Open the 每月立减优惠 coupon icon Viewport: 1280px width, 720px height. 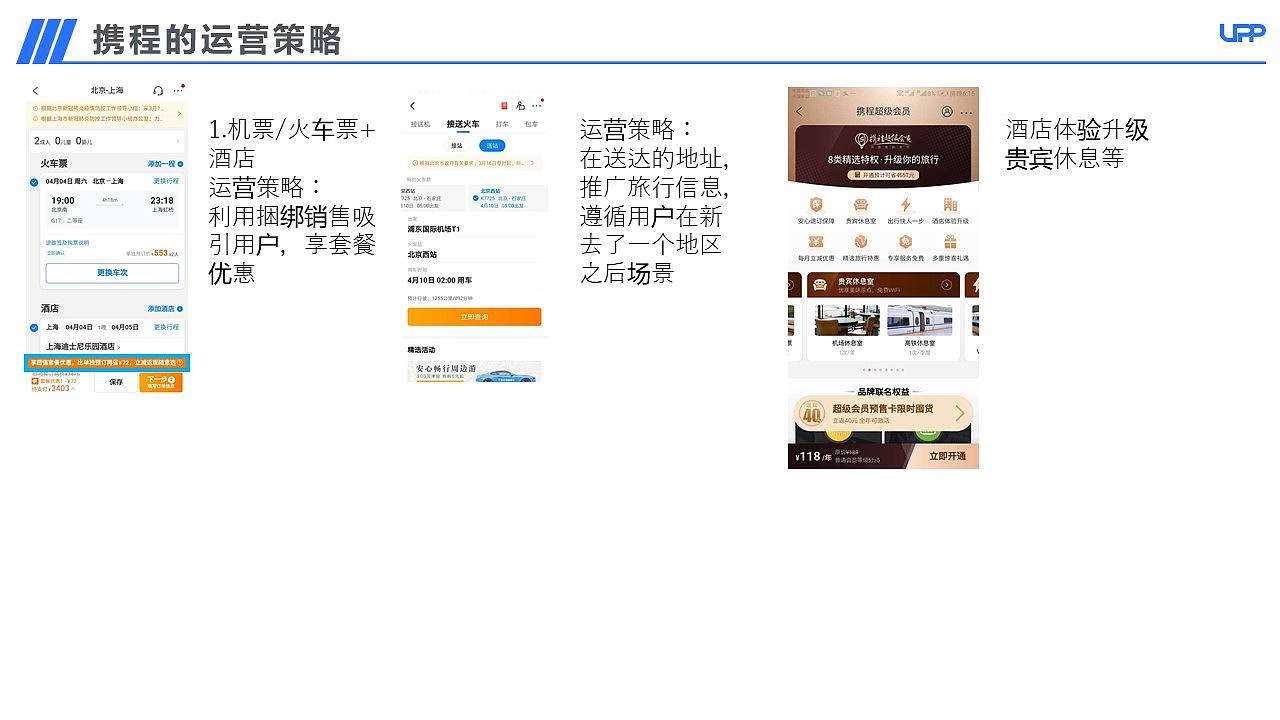click(815, 242)
